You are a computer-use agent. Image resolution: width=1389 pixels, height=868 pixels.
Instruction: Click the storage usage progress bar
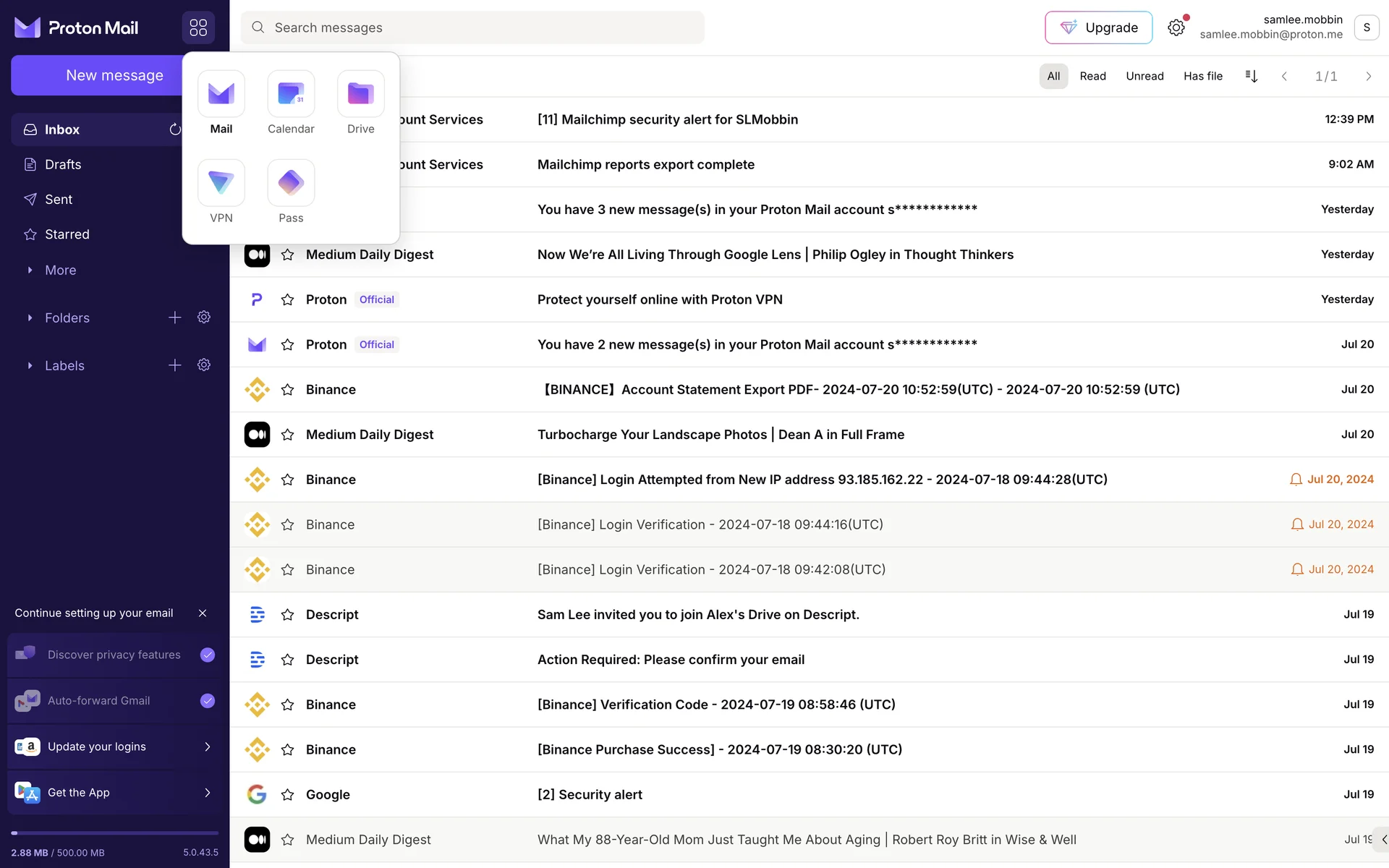pyautogui.click(x=114, y=833)
